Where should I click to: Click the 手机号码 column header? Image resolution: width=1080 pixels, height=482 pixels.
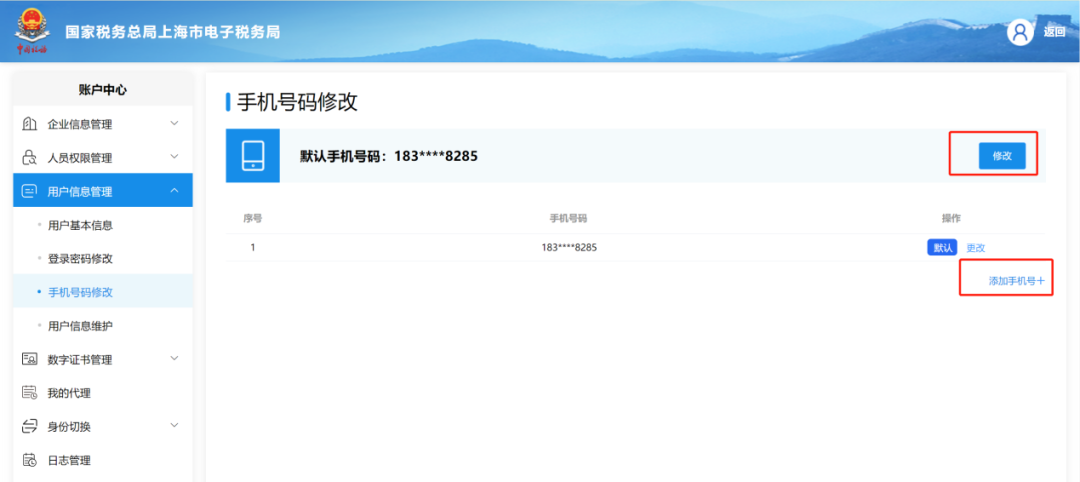[568, 218]
